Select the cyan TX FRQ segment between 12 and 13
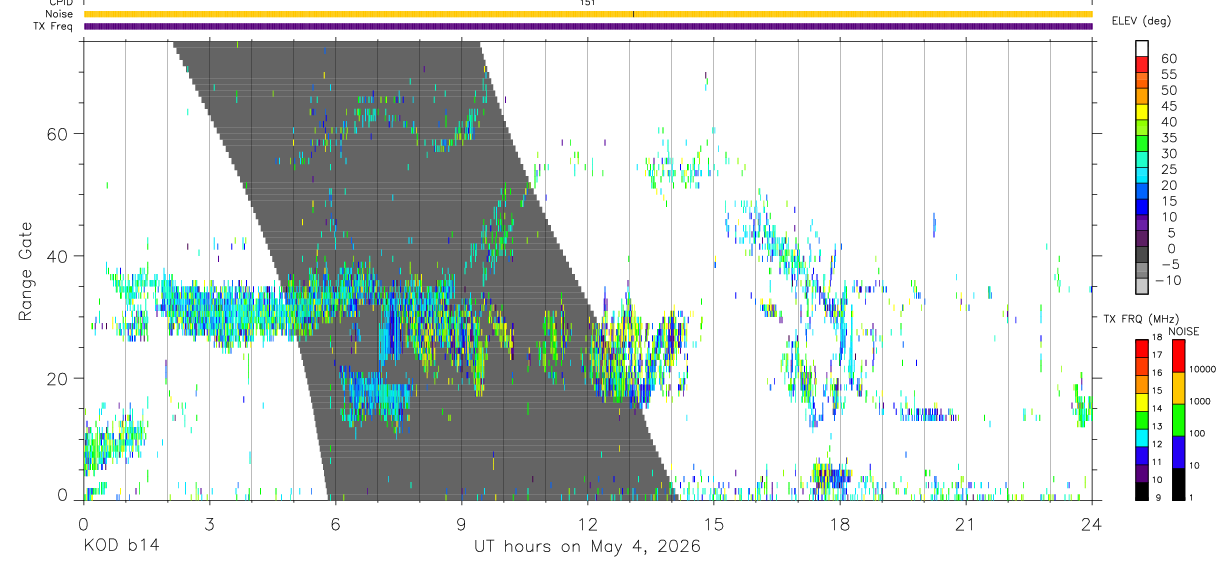Screen dimensions: 1228x567 (x=1142, y=437)
